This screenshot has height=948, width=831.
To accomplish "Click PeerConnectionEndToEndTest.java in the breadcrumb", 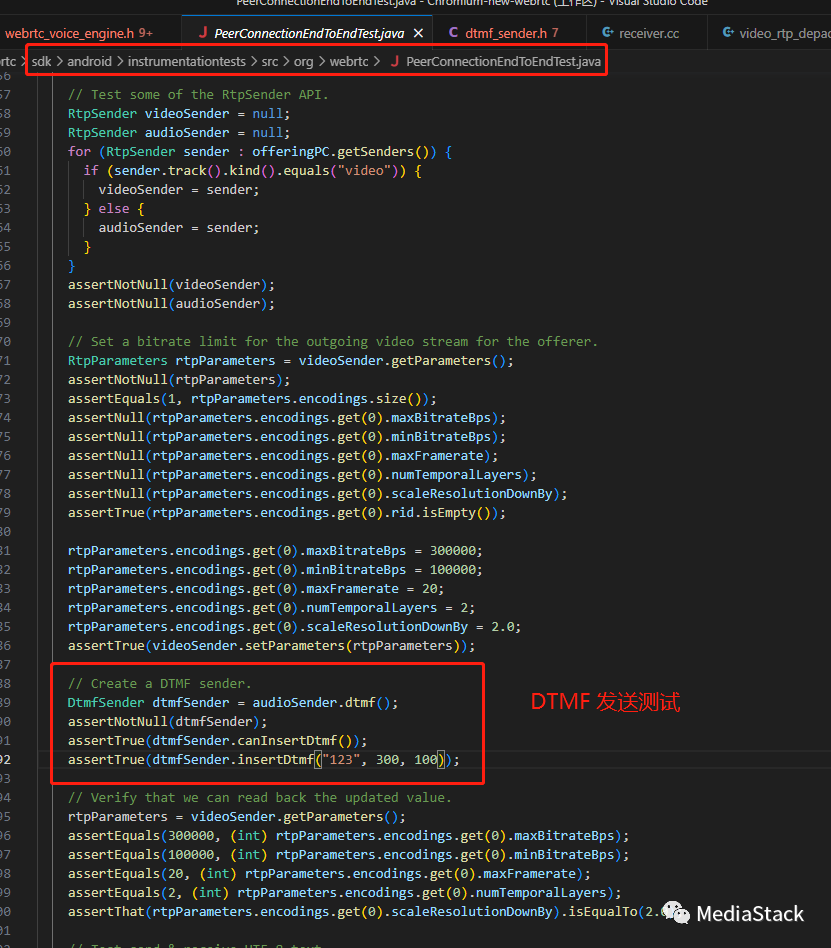I will tap(503, 62).
